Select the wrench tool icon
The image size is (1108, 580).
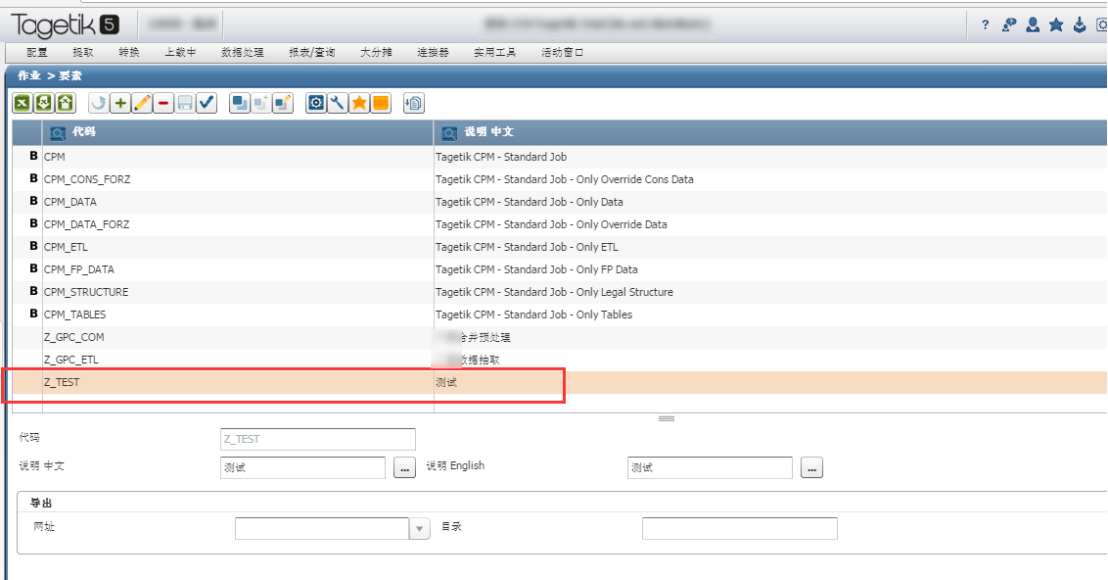coord(338,103)
